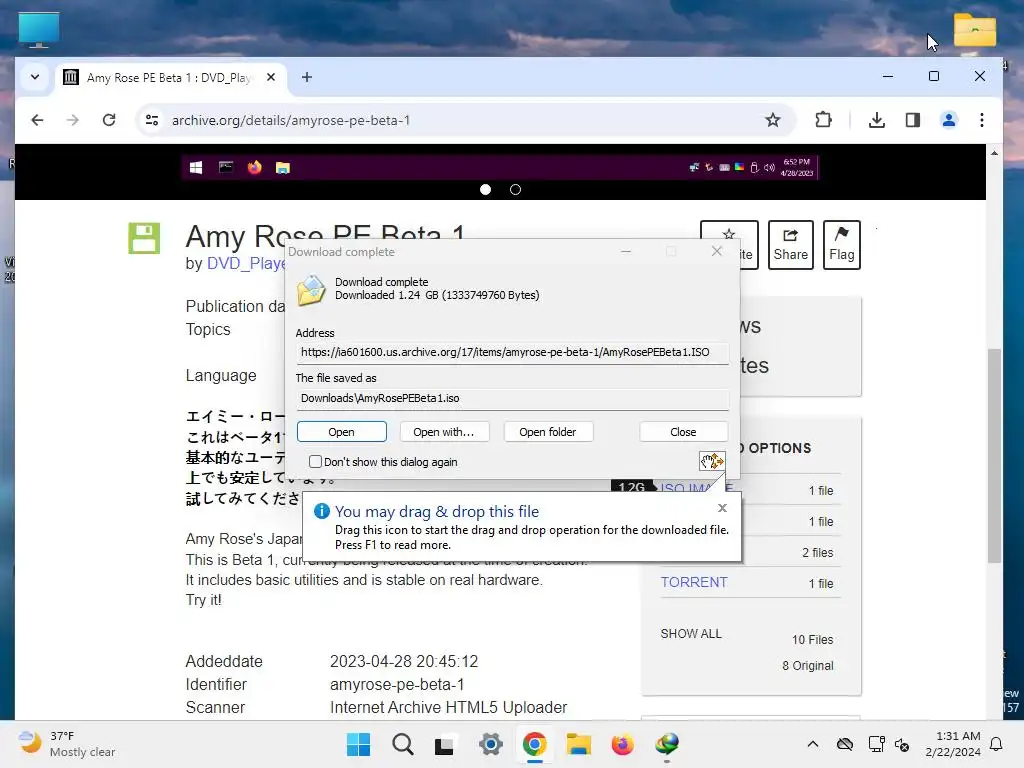Open File Explorer from taskbar
1024x768 pixels.
[x=579, y=744]
